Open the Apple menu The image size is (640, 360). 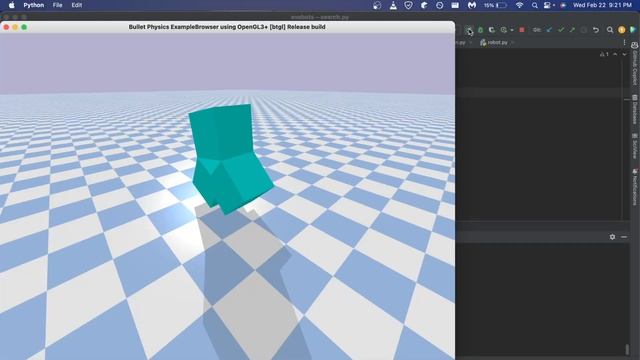point(11,5)
